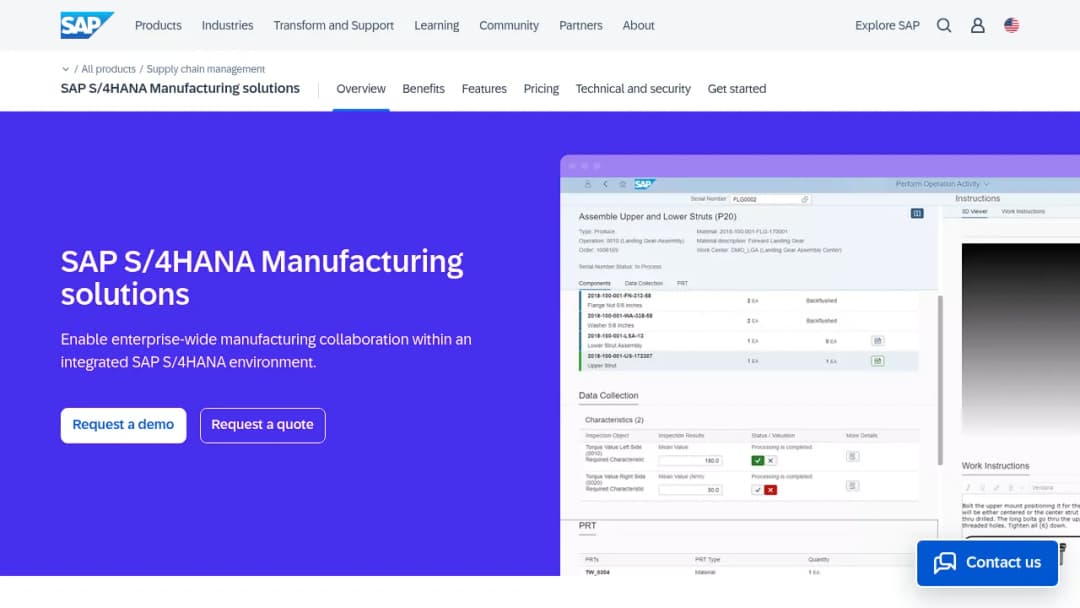Switch to the Pricing tab

[541, 89]
